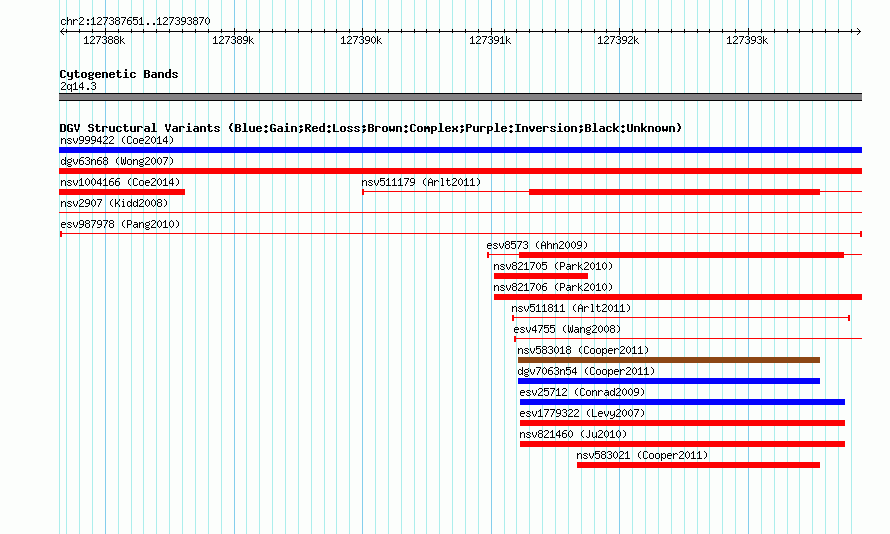
Task: Click the nsv999422 (Coe2014) blue gain bar
Action: point(460,150)
